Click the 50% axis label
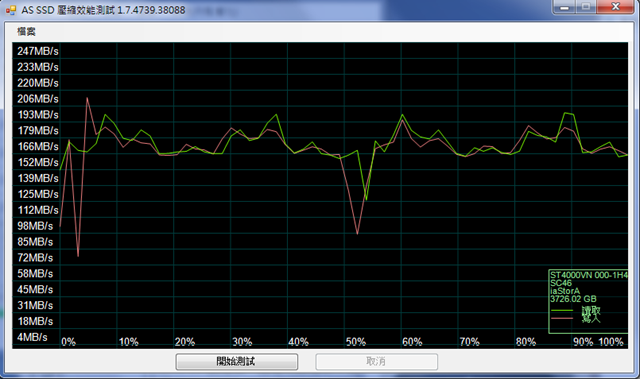 tap(356, 342)
